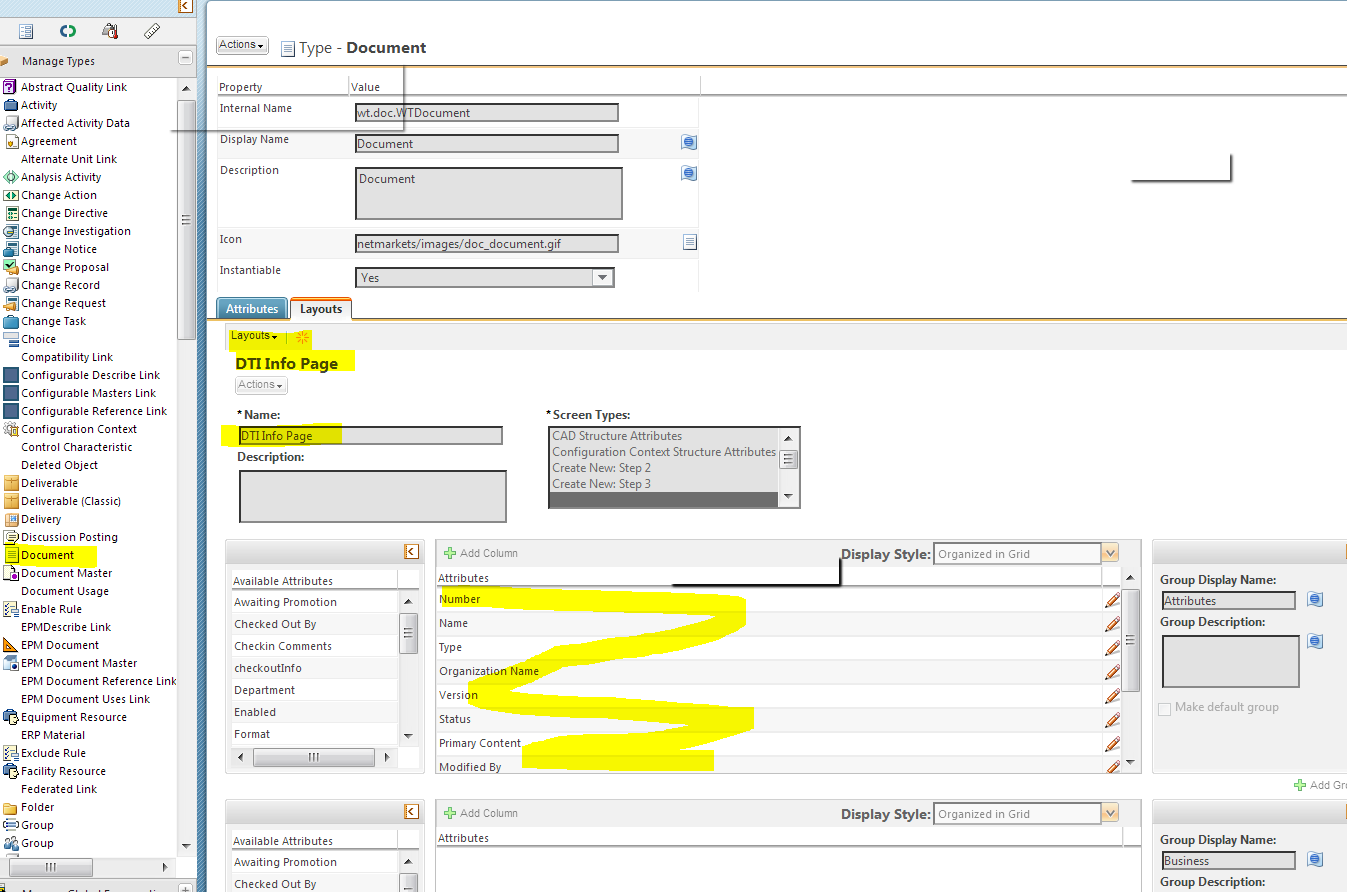Image resolution: width=1347 pixels, height=892 pixels.
Task: Open Actions menu beside Type - Document title
Action: (242, 45)
